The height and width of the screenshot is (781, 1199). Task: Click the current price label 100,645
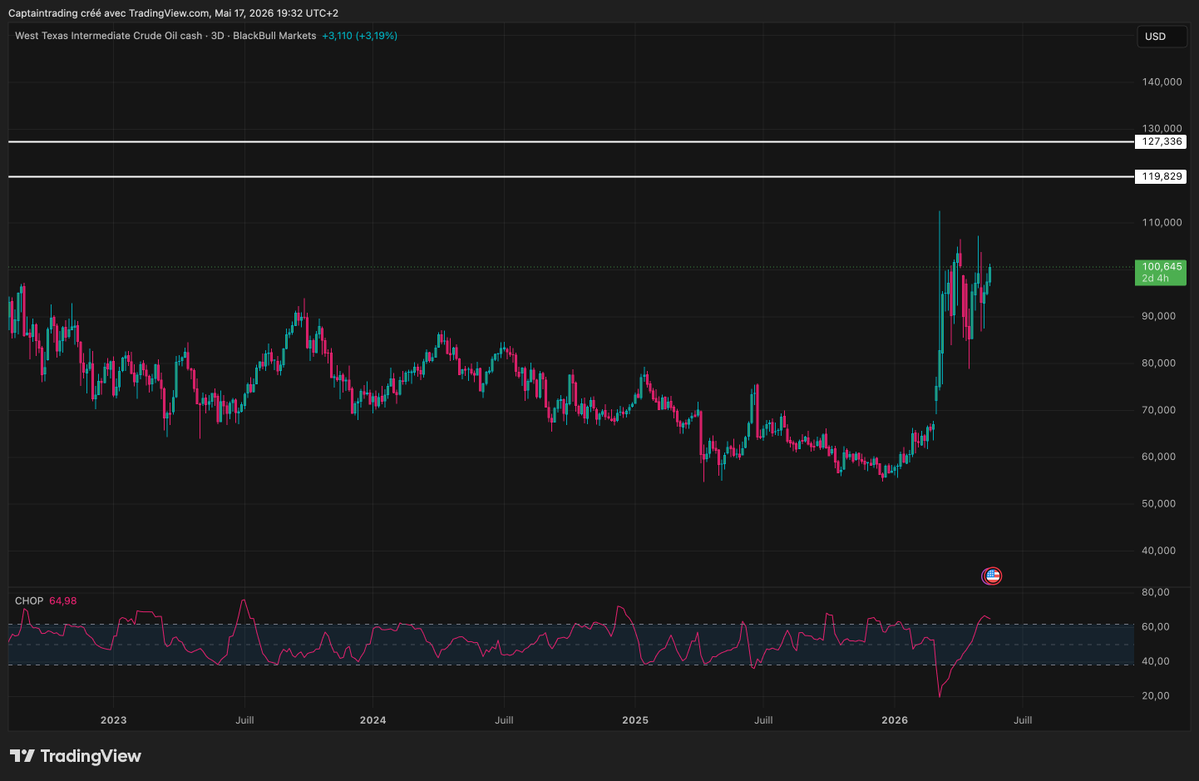tap(1161, 272)
